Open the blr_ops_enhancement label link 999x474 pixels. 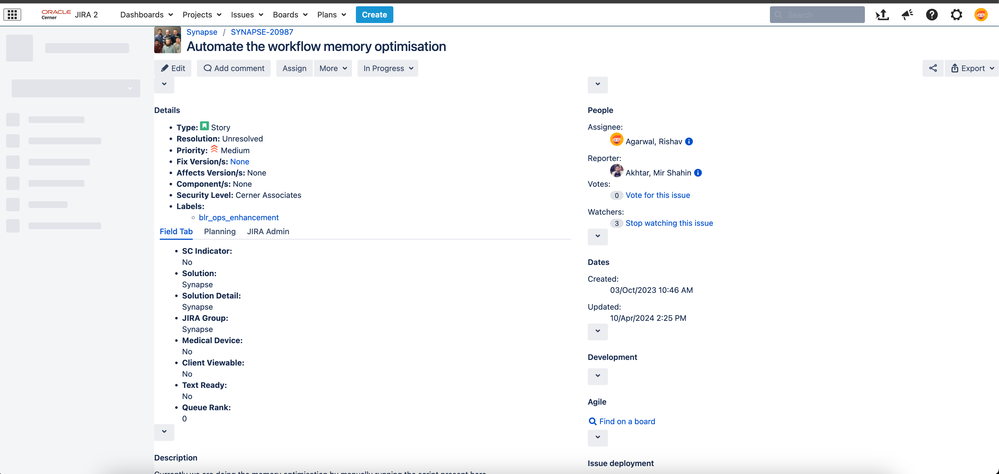coord(239,217)
